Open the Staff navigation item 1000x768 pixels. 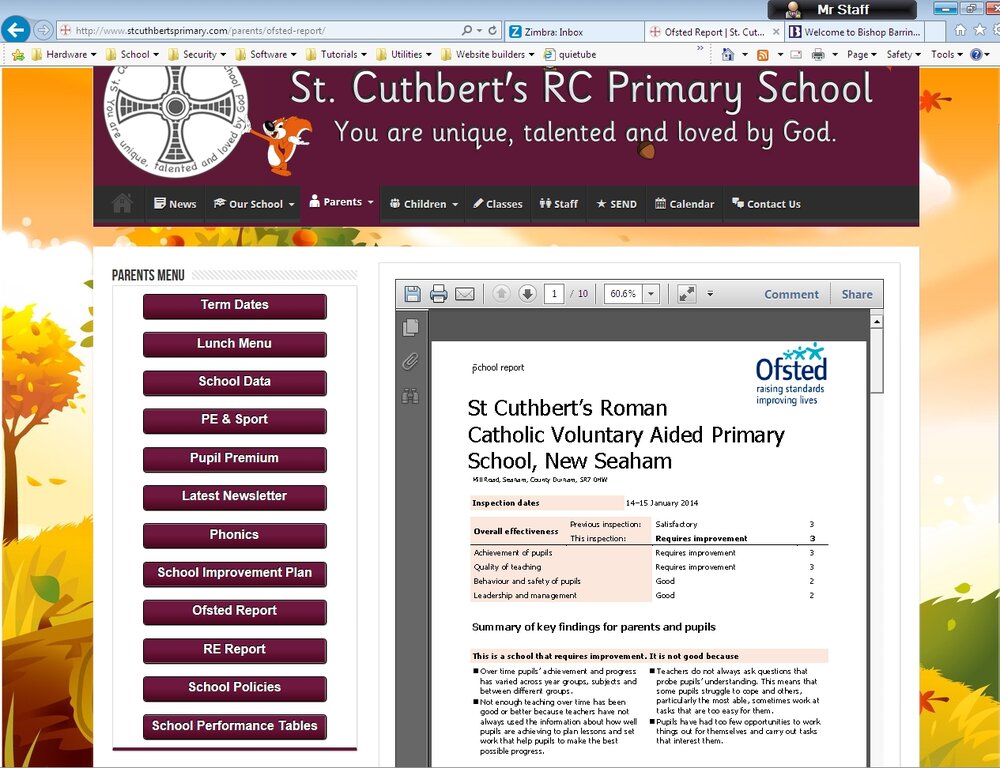tap(559, 204)
